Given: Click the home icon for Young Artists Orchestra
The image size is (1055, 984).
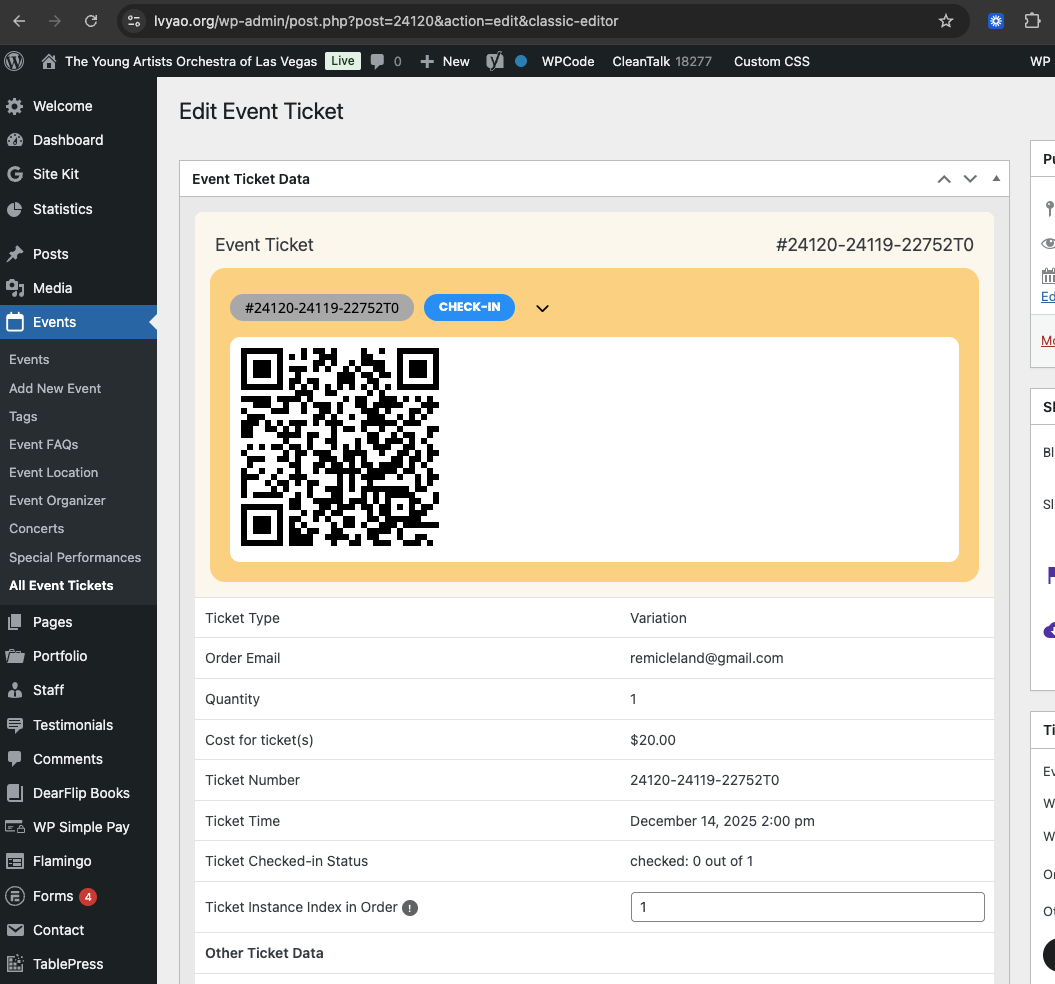Looking at the screenshot, I should coord(49,61).
